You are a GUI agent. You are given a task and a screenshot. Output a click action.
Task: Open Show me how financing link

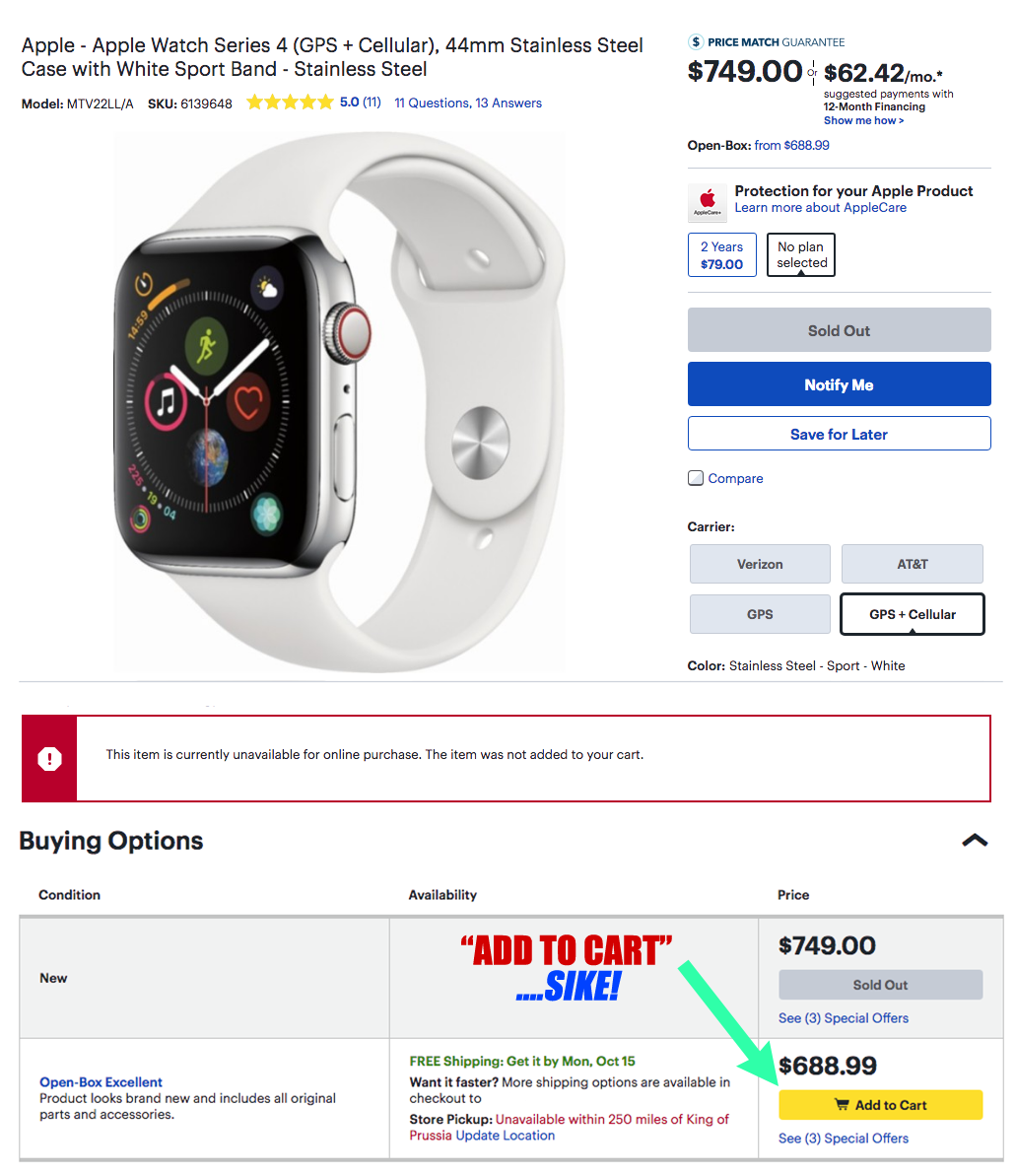coord(864,120)
